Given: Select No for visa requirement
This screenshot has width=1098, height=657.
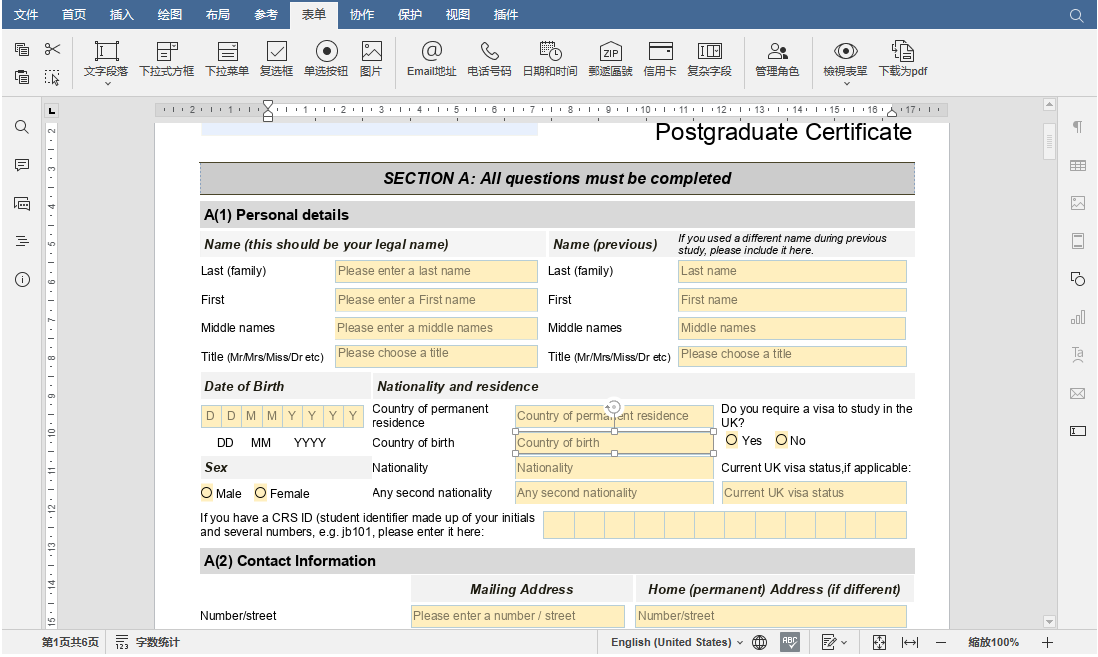Looking at the screenshot, I should [781, 440].
